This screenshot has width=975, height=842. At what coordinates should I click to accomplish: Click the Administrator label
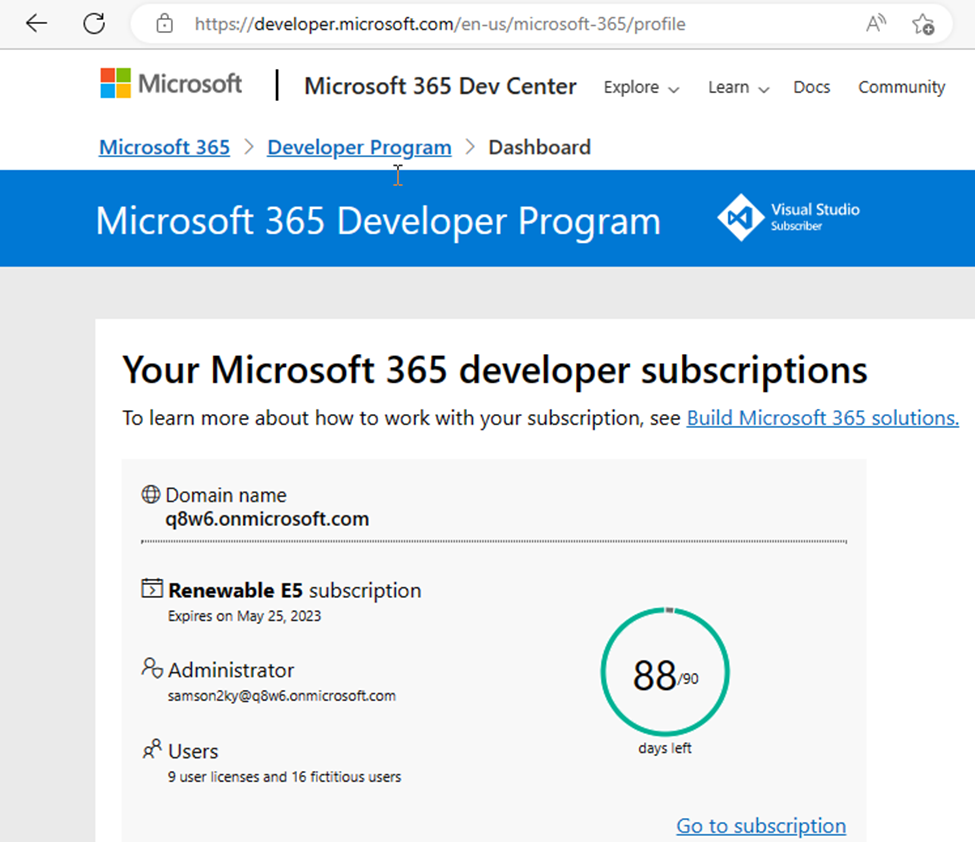point(231,670)
